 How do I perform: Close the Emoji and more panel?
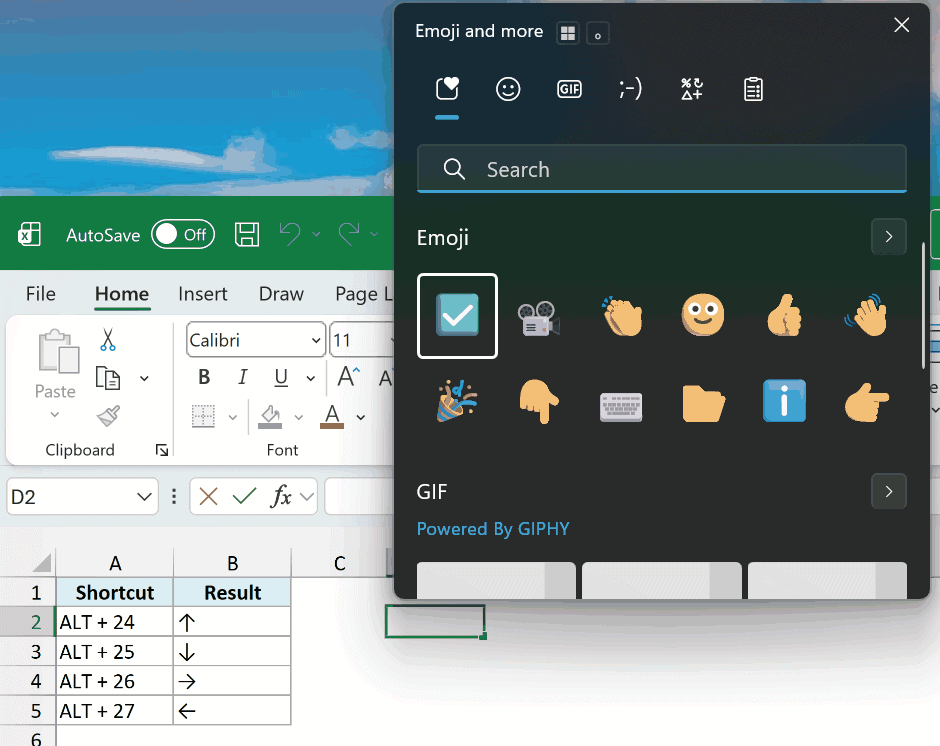pos(901,25)
